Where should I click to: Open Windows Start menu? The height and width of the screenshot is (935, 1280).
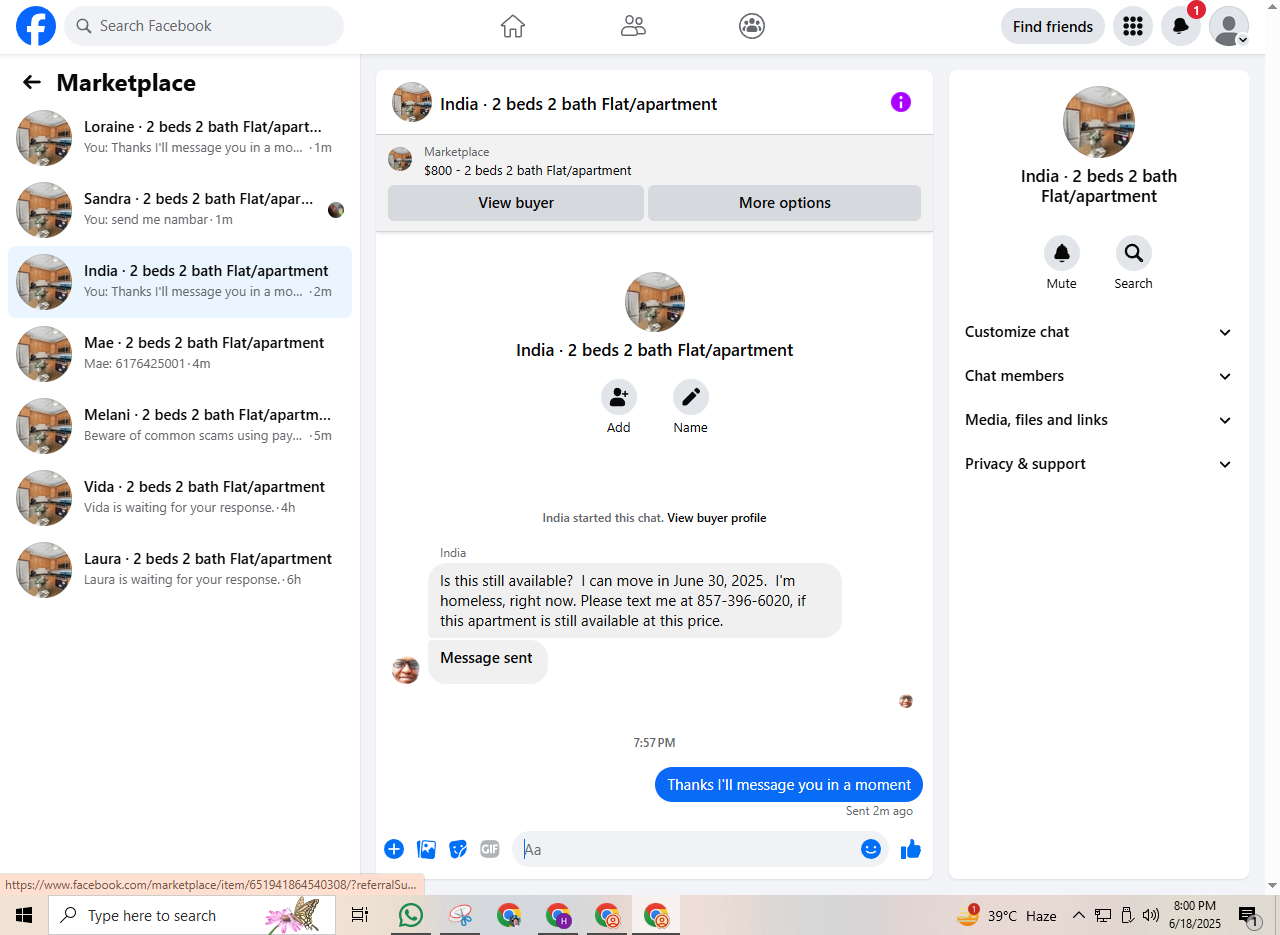point(24,915)
